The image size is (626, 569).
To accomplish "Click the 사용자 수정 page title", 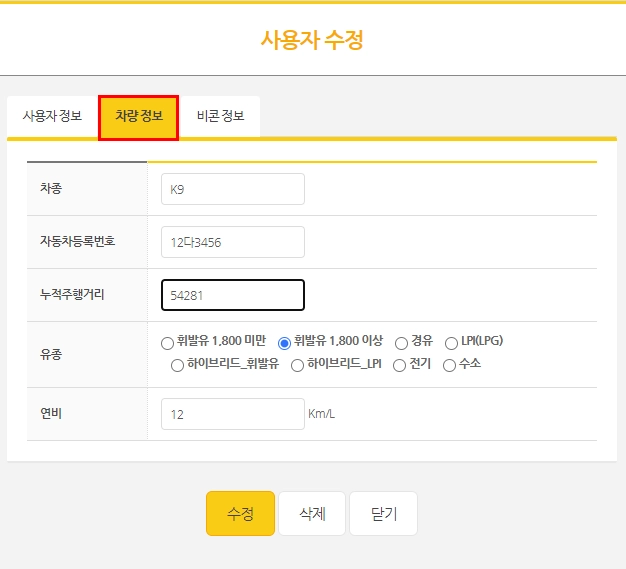I will [312, 40].
